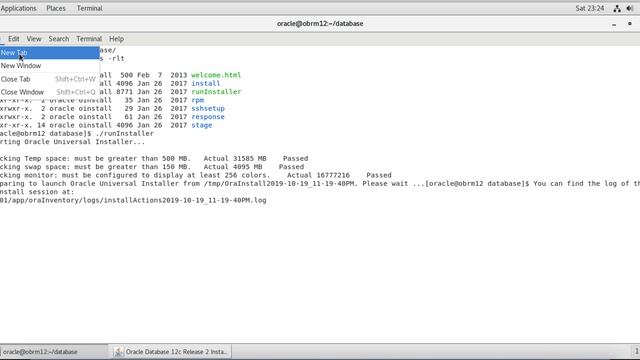Open the network status icon in top bar
The image size is (640, 360).
click(617, 9)
